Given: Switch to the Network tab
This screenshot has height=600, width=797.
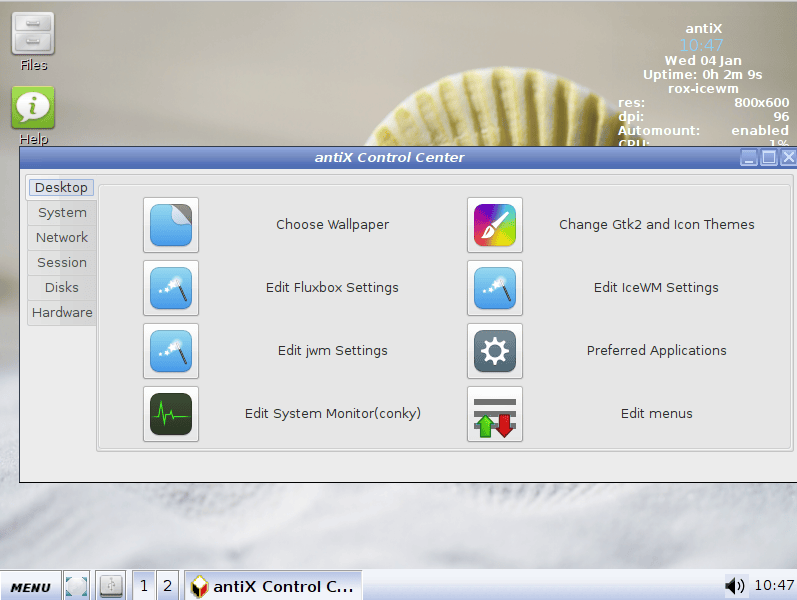Looking at the screenshot, I should point(62,237).
